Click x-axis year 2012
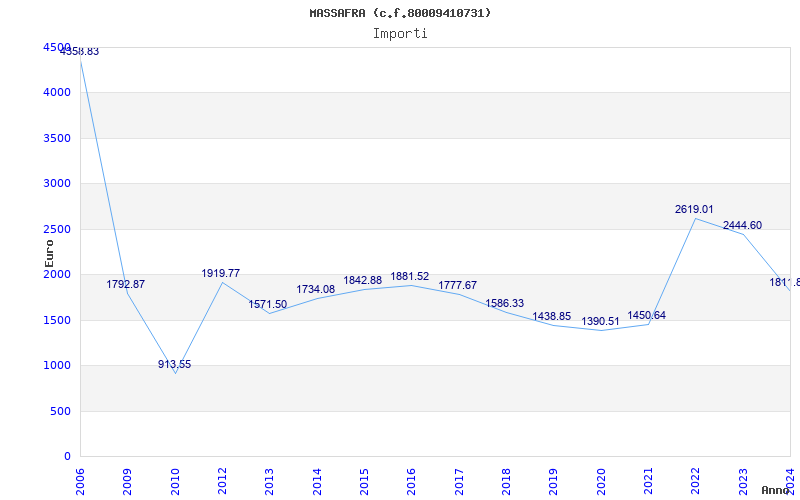This screenshot has width=800, height=500. pos(222,482)
